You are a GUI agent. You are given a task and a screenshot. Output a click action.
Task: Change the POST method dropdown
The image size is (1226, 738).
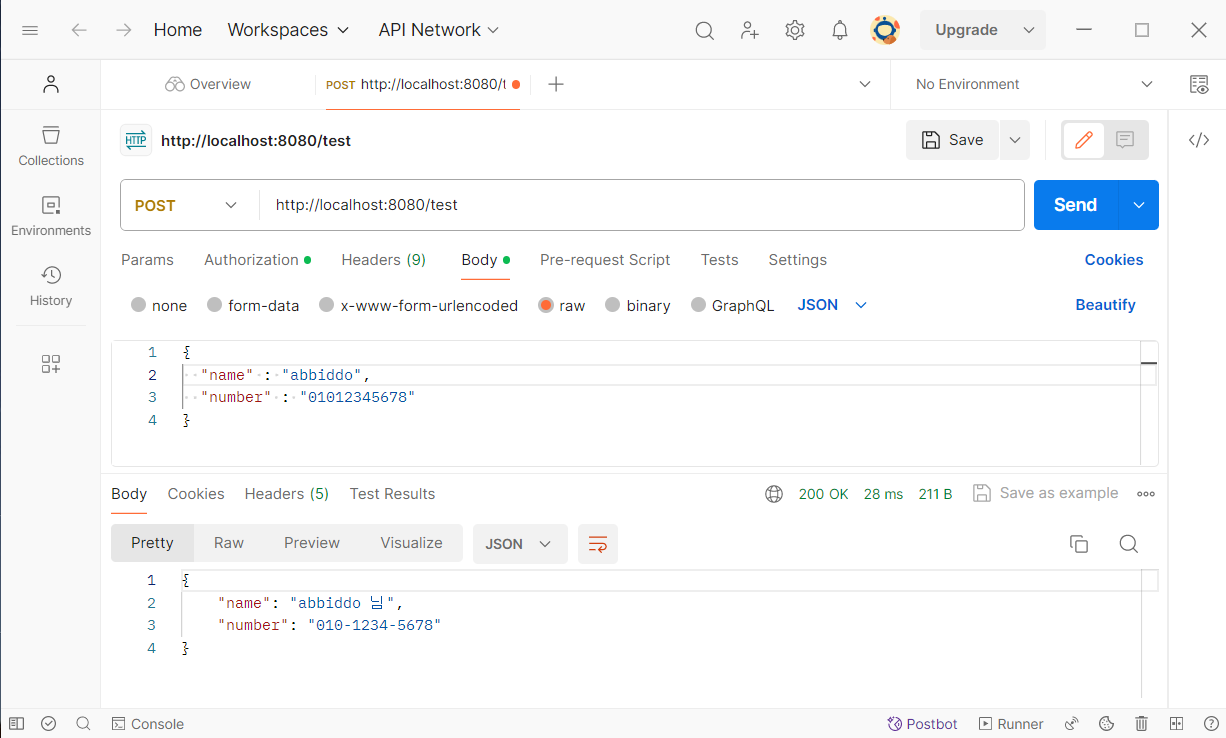(187, 205)
